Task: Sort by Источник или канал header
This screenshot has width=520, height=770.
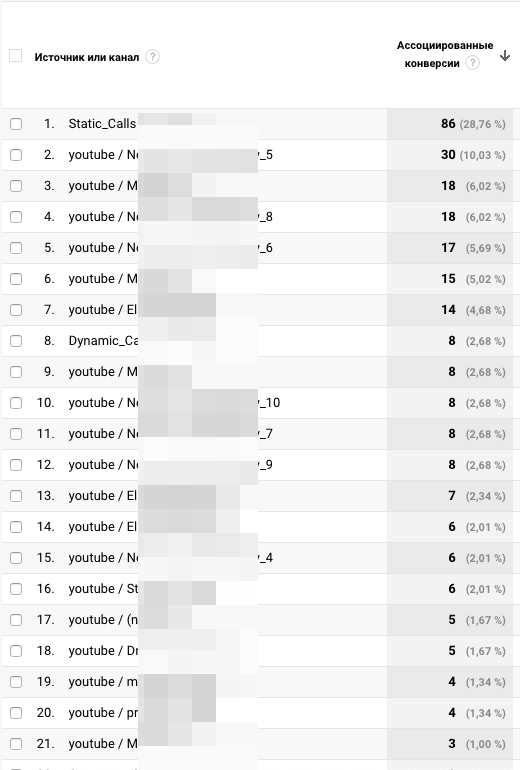Action: coord(87,57)
